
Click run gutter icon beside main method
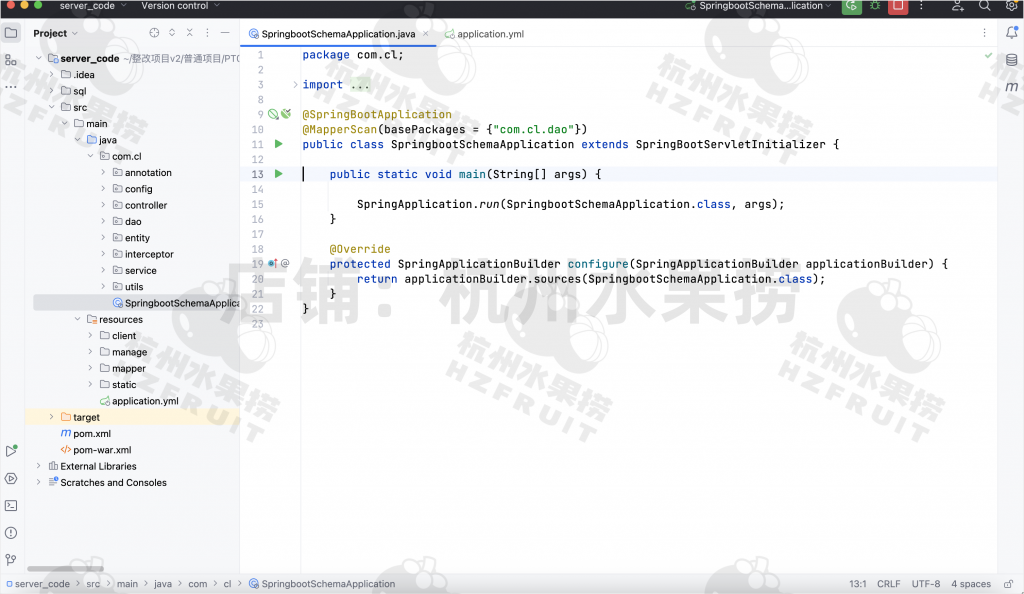[x=280, y=174]
